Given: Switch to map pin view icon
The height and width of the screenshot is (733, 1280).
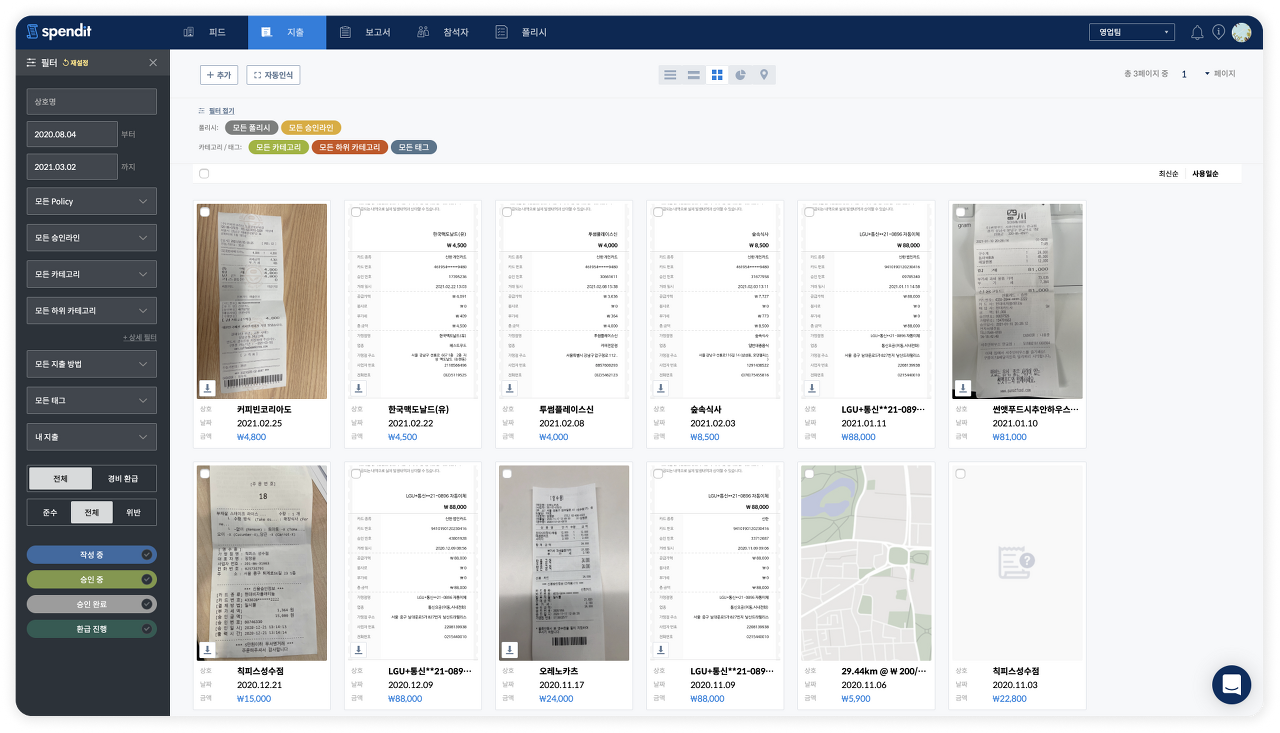Looking at the screenshot, I should coord(764,75).
